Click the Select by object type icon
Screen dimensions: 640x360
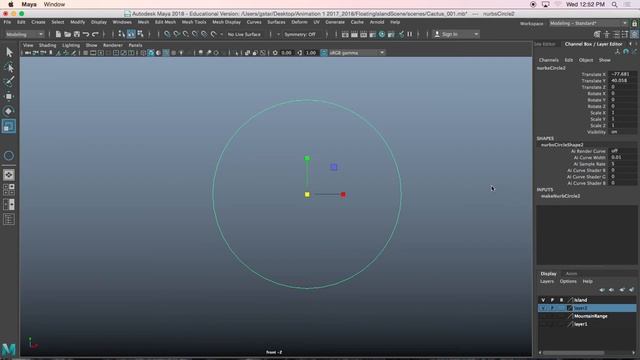[x=131, y=34]
